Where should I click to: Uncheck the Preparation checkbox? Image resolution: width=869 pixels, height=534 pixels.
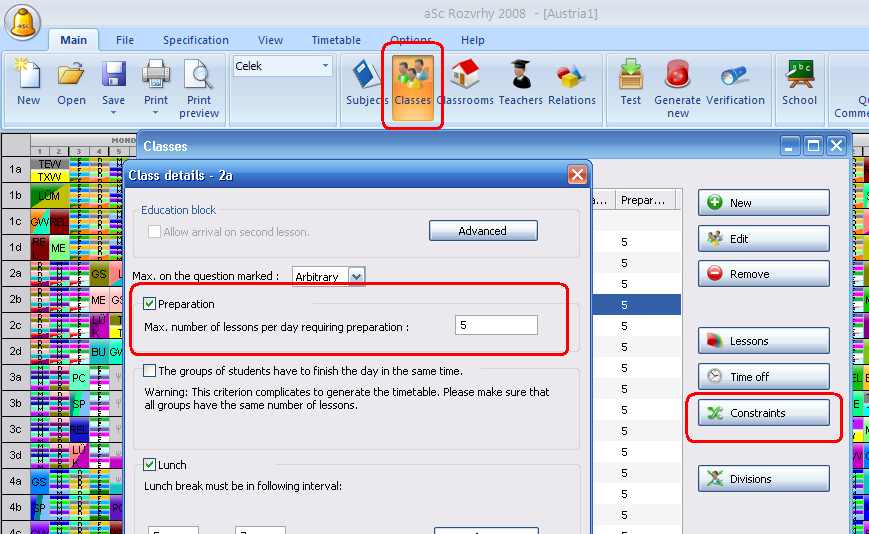tap(150, 304)
